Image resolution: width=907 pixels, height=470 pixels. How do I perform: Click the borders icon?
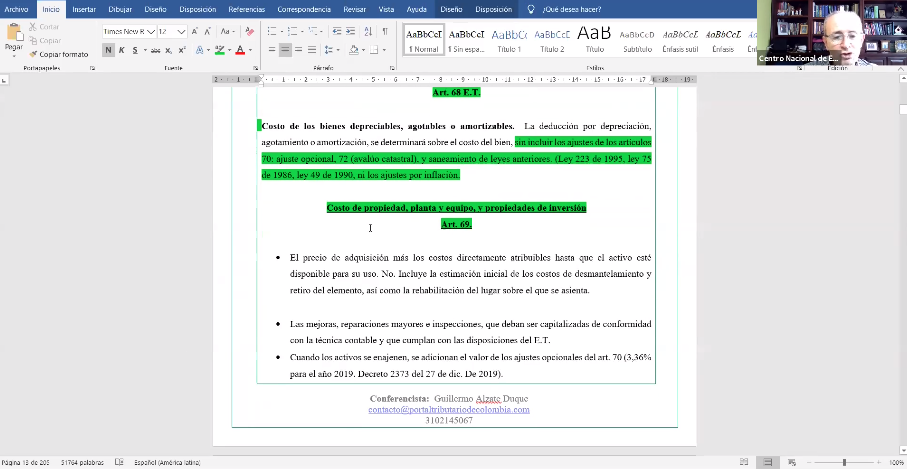[374, 50]
